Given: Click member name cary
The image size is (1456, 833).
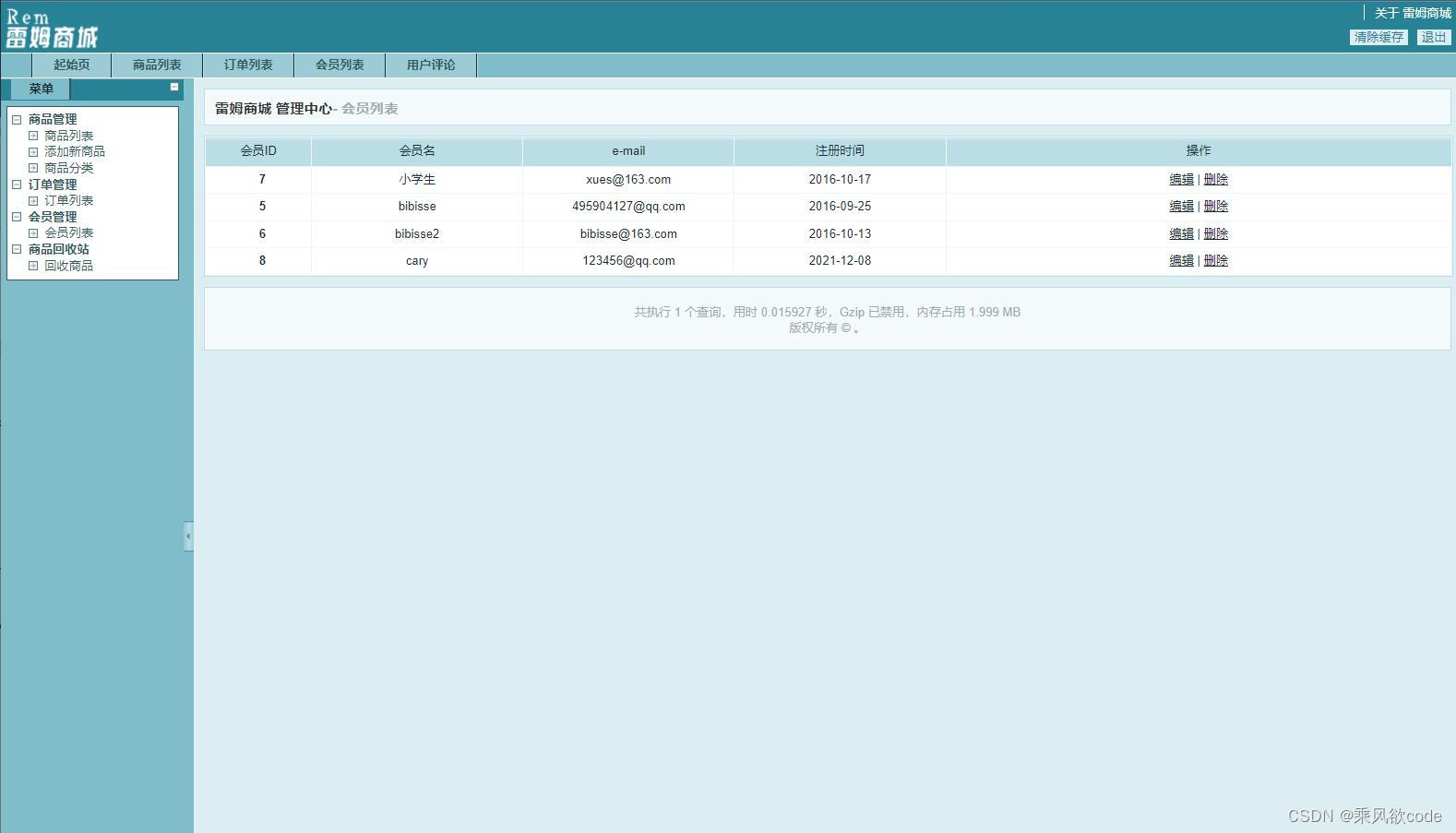Looking at the screenshot, I should click(417, 261).
